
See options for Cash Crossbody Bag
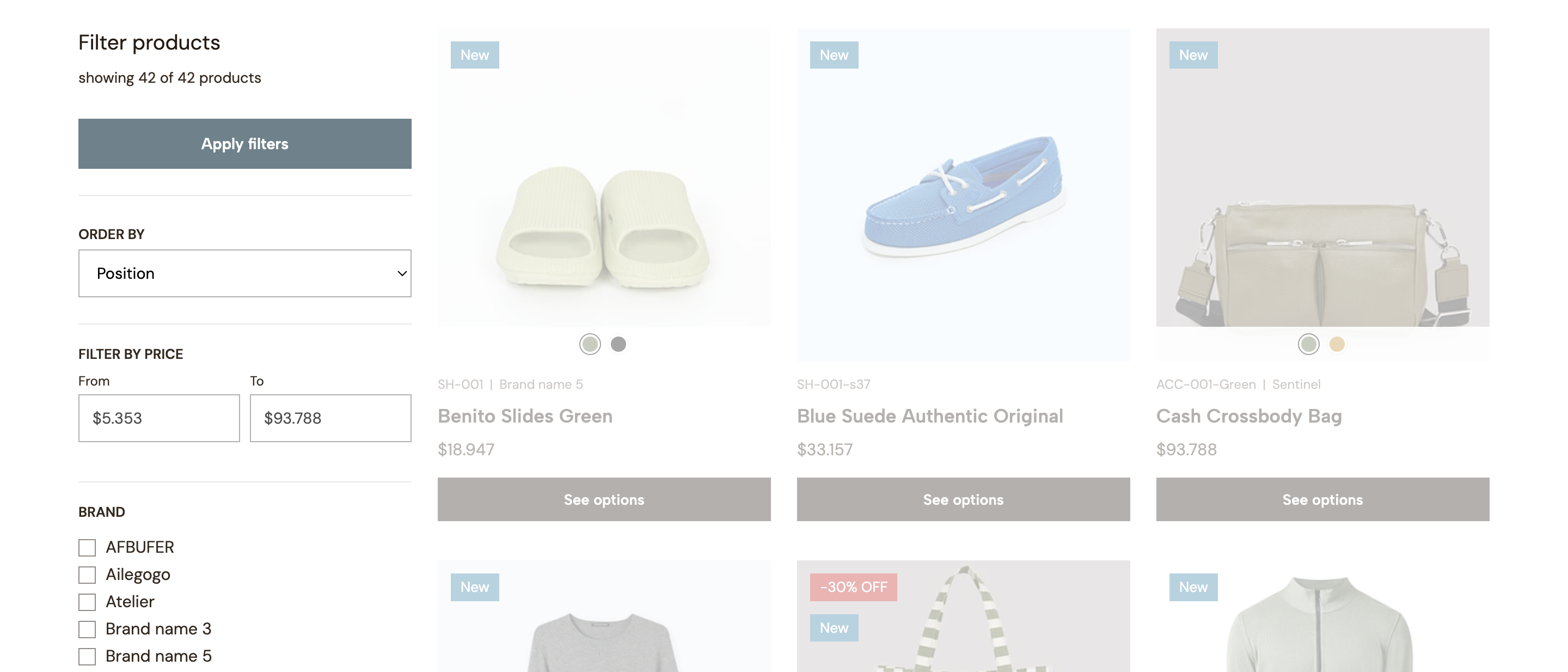coord(1322,499)
